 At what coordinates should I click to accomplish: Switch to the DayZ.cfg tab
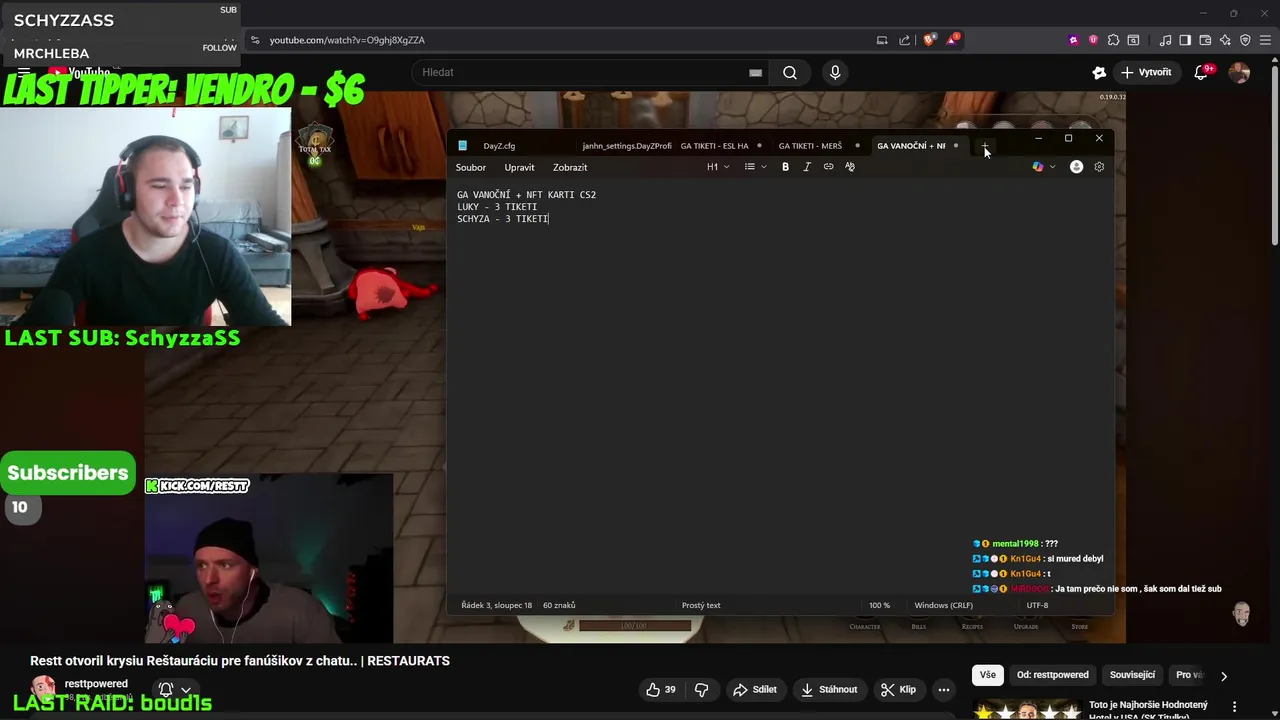tap(499, 146)
